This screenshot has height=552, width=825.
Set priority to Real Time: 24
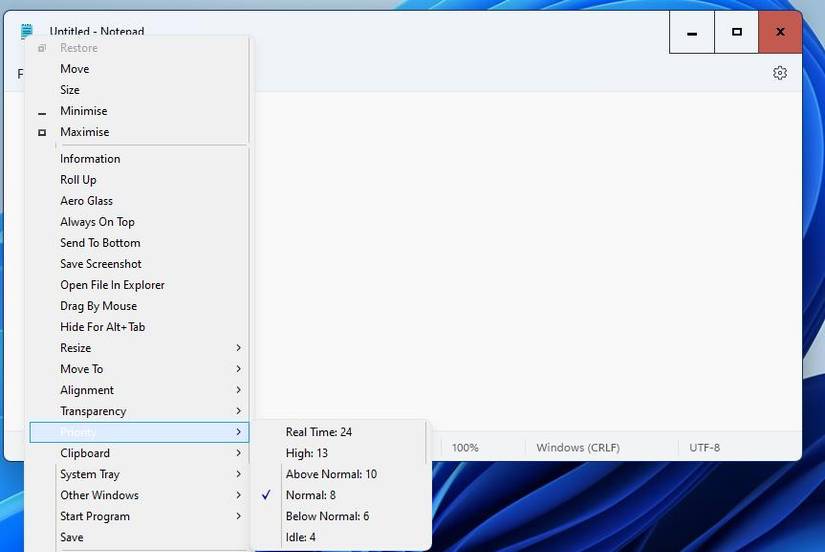[340, 433]
